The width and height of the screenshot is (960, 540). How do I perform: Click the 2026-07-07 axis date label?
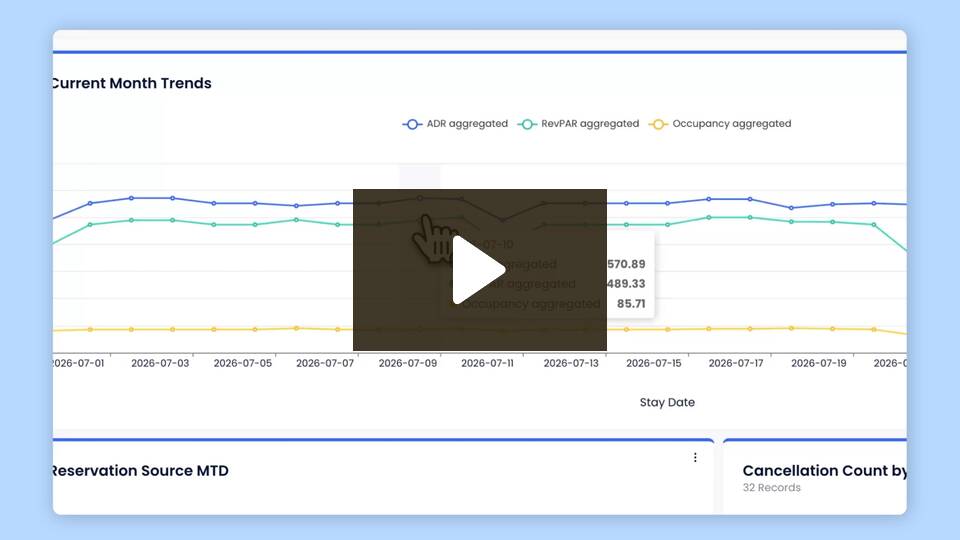[325, 363]
